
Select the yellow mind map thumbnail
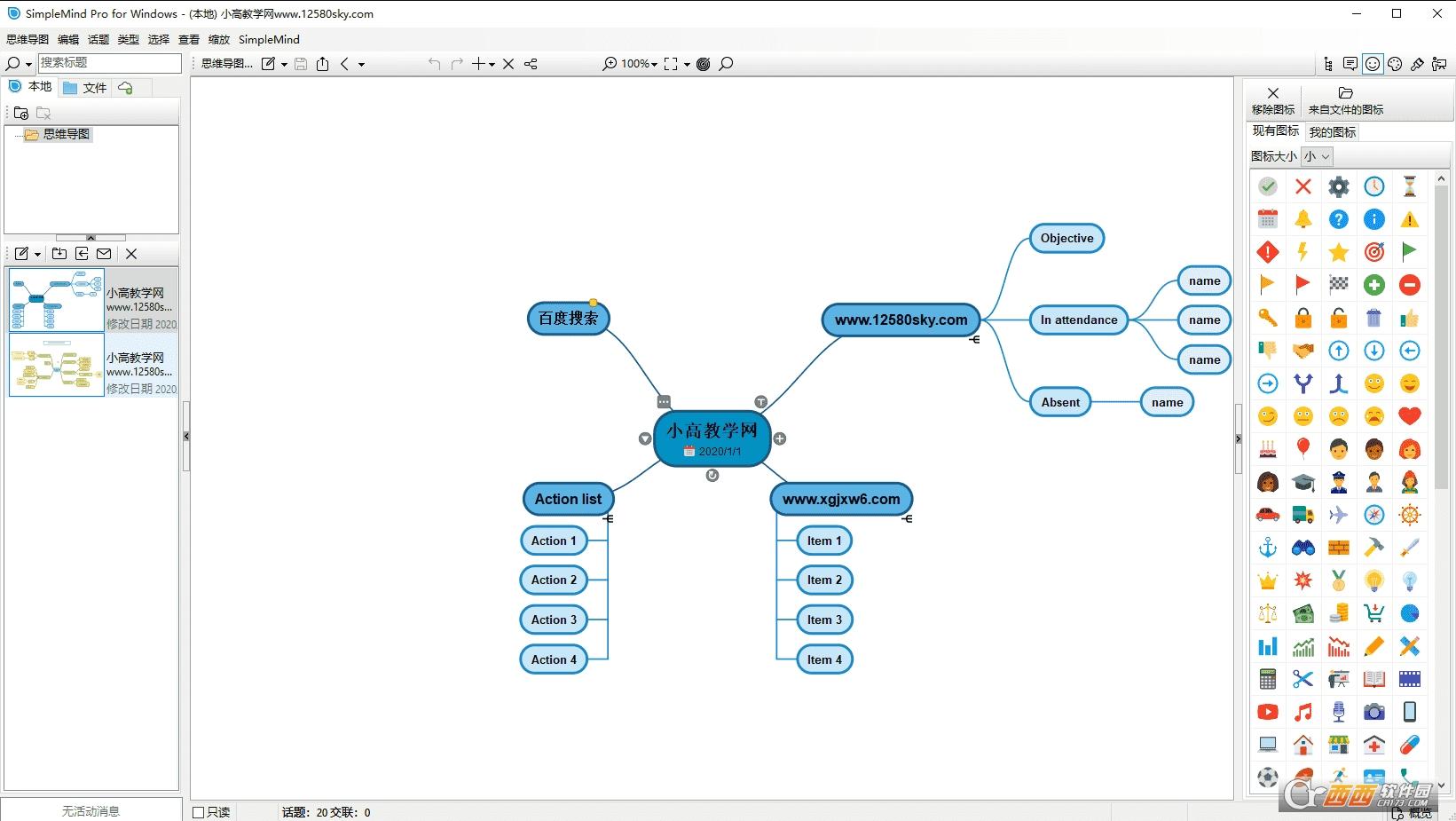(x=57, y=365)
